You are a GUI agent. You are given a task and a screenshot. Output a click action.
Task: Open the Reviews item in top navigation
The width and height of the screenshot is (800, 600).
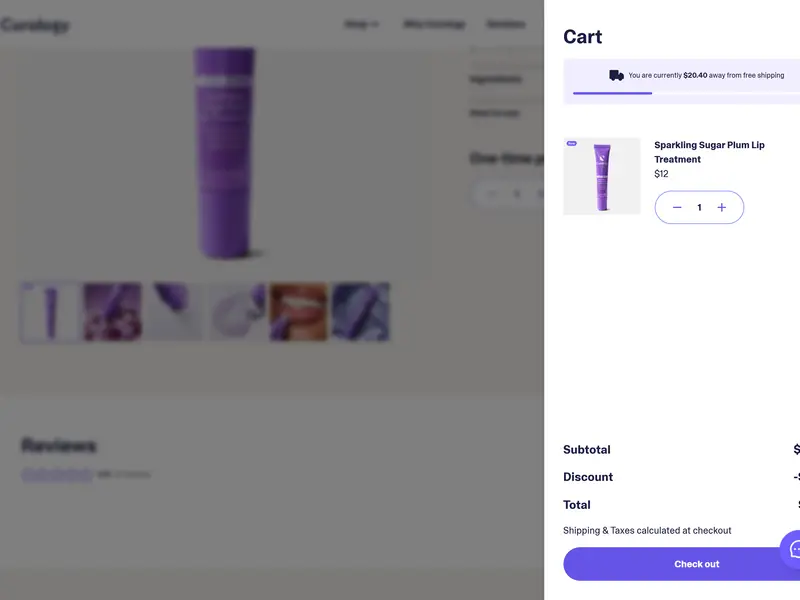pyautogui.click(x=506, y=24)
